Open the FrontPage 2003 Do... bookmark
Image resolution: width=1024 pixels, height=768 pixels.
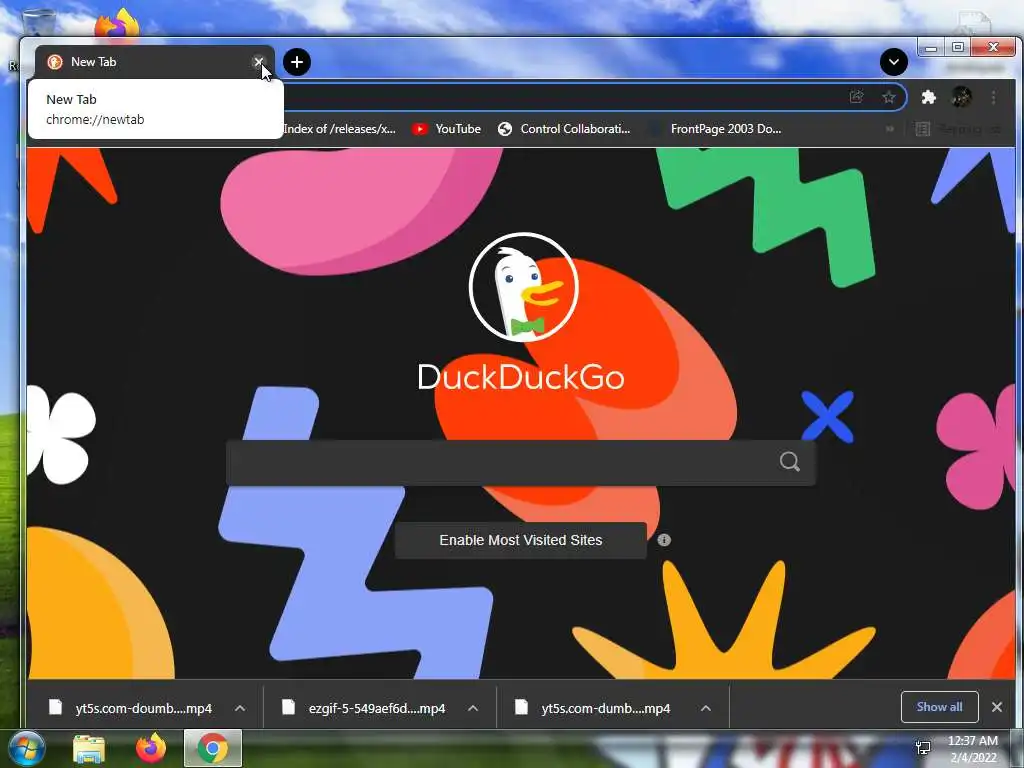point(715,129)
